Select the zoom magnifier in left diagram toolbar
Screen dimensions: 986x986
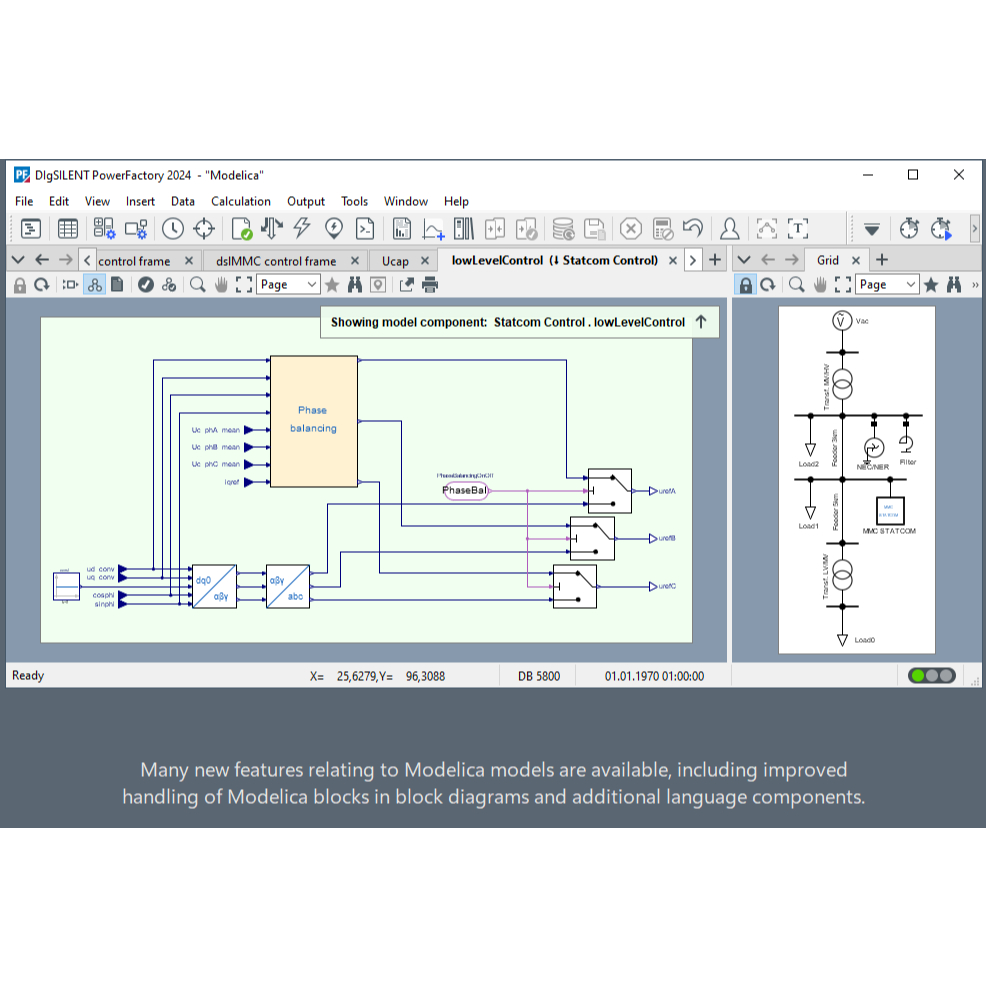click(x=197, y=285)
